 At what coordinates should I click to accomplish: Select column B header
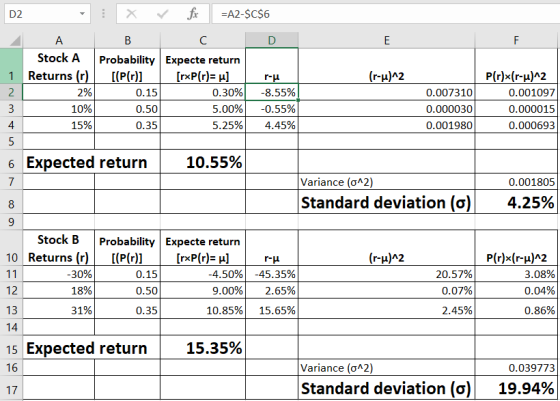(128, 40)
